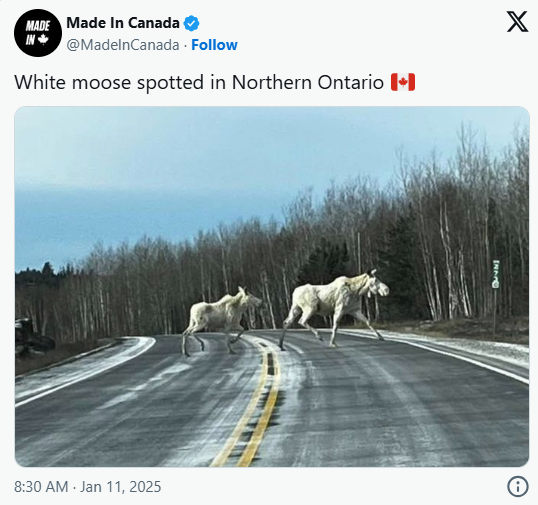The image size is (538, 505).
Task: Click the larger white moose in the photo
Action: [334, 308]
